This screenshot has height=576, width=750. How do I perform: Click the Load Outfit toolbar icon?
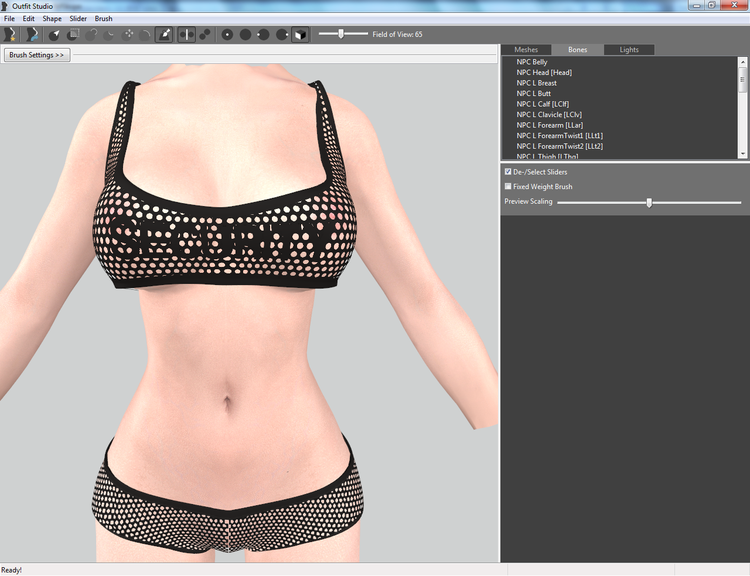32,34
